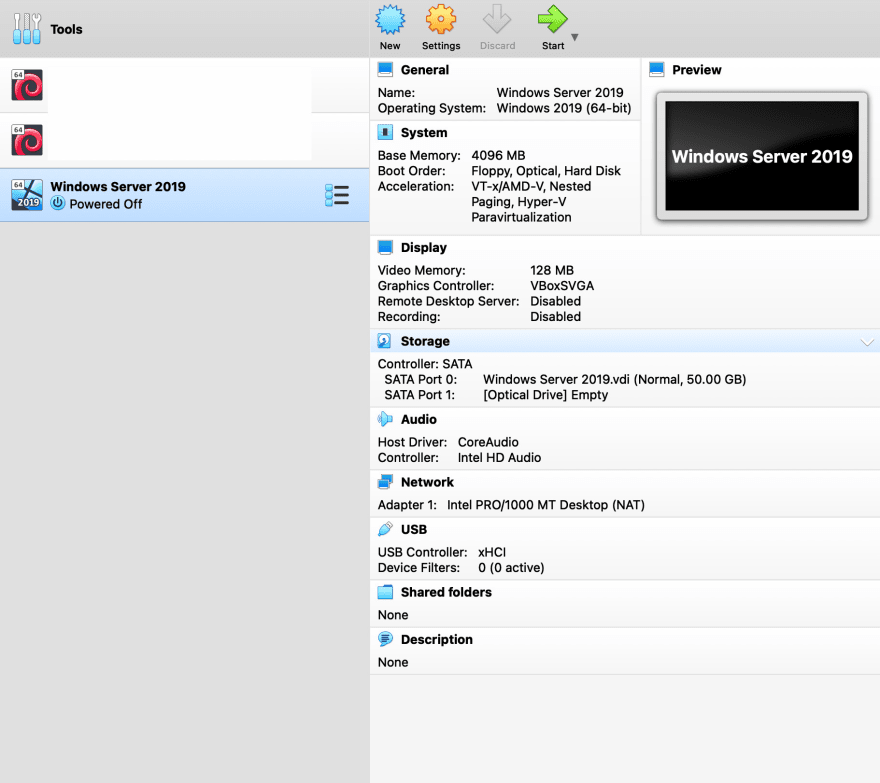Viewport: 880px width, 783px height.
Task: Click the CoreAudio host driver value
Action: pyautogui.click(x=488, y=442)
